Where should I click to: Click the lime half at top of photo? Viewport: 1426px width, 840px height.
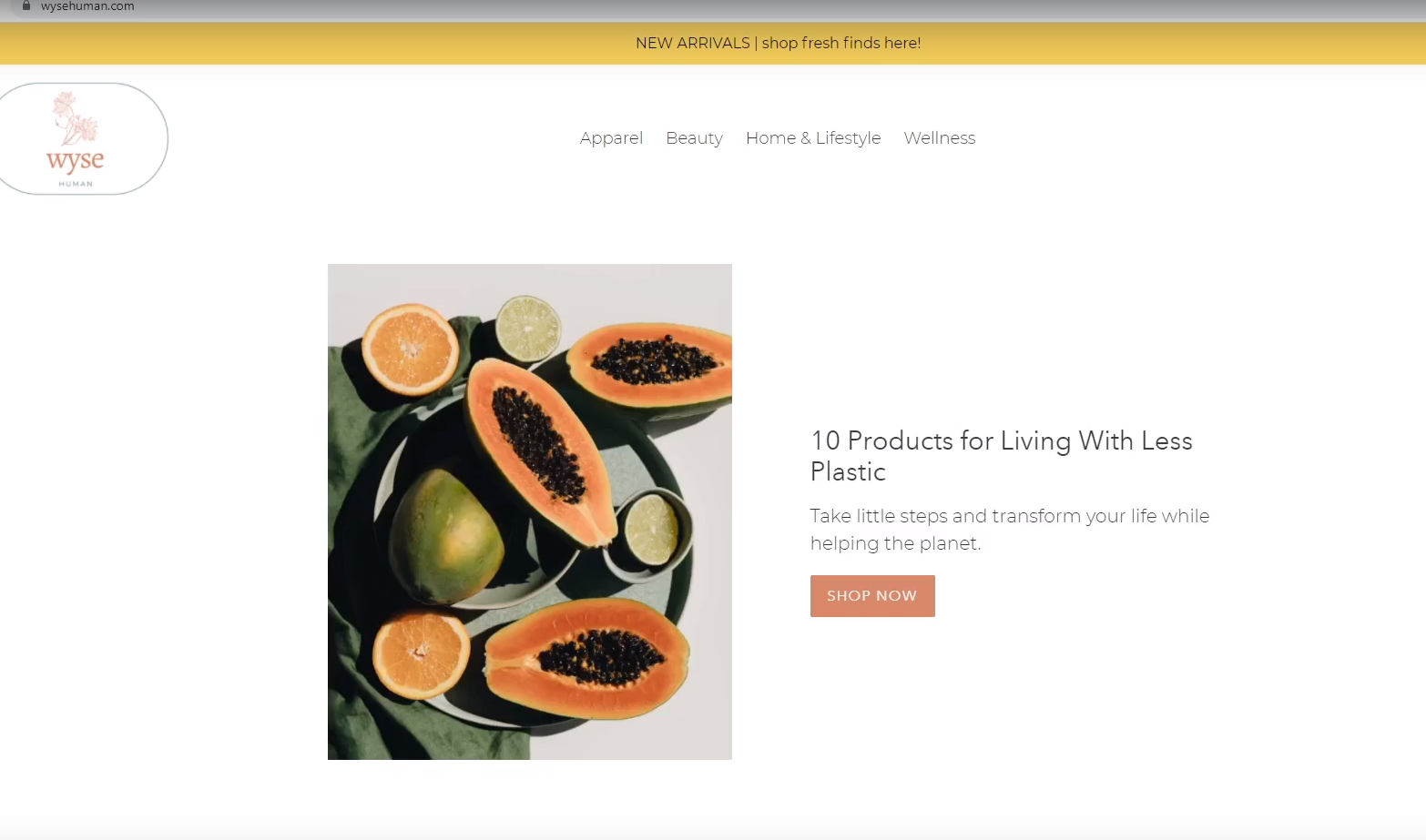click(528, 329)
